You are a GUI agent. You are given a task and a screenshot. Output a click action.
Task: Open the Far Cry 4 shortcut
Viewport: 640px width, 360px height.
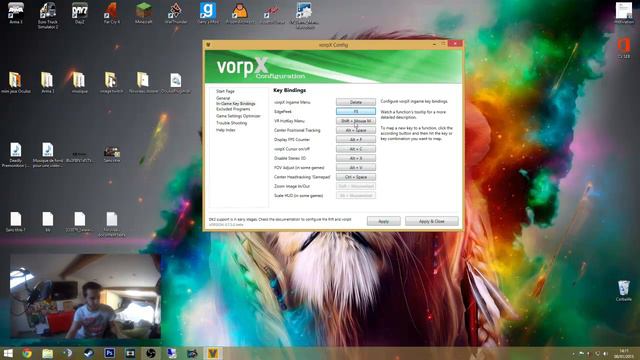click(x=111, y=13)
